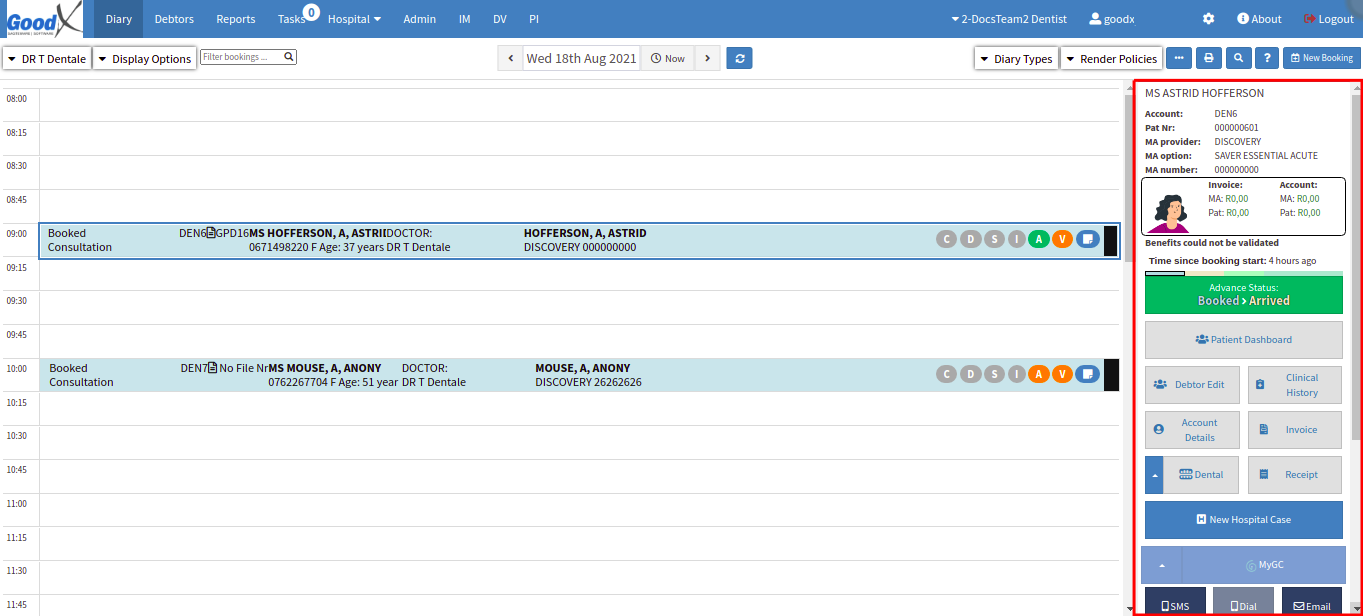The image size is (1363, 616).
Task: Go to previous day with left arrow
Action: click(x=510, y=59)
